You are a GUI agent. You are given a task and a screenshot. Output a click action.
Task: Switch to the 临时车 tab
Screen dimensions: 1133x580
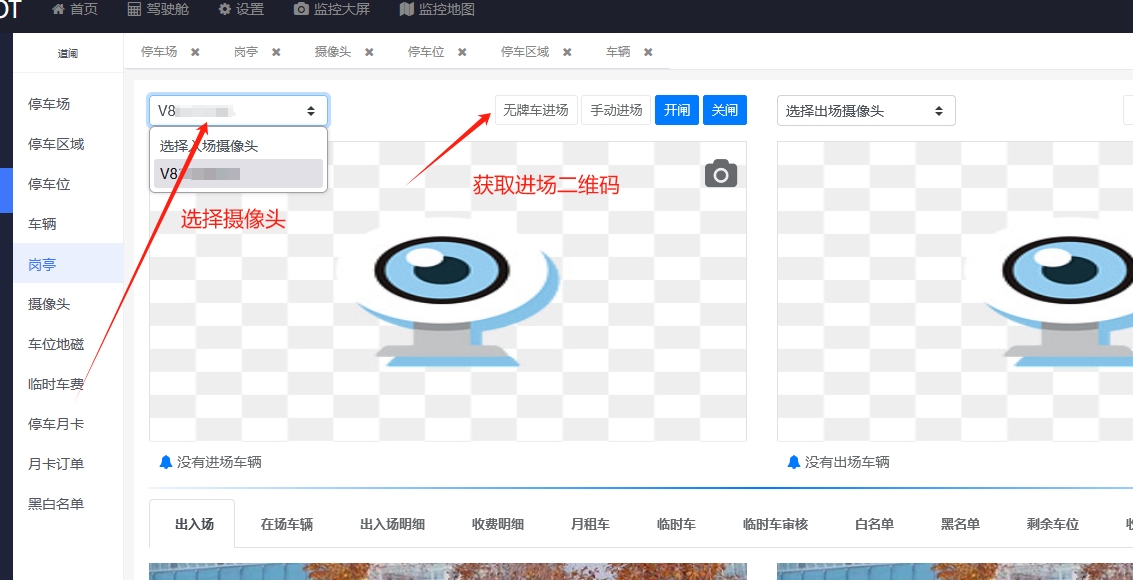click(676, 524)
